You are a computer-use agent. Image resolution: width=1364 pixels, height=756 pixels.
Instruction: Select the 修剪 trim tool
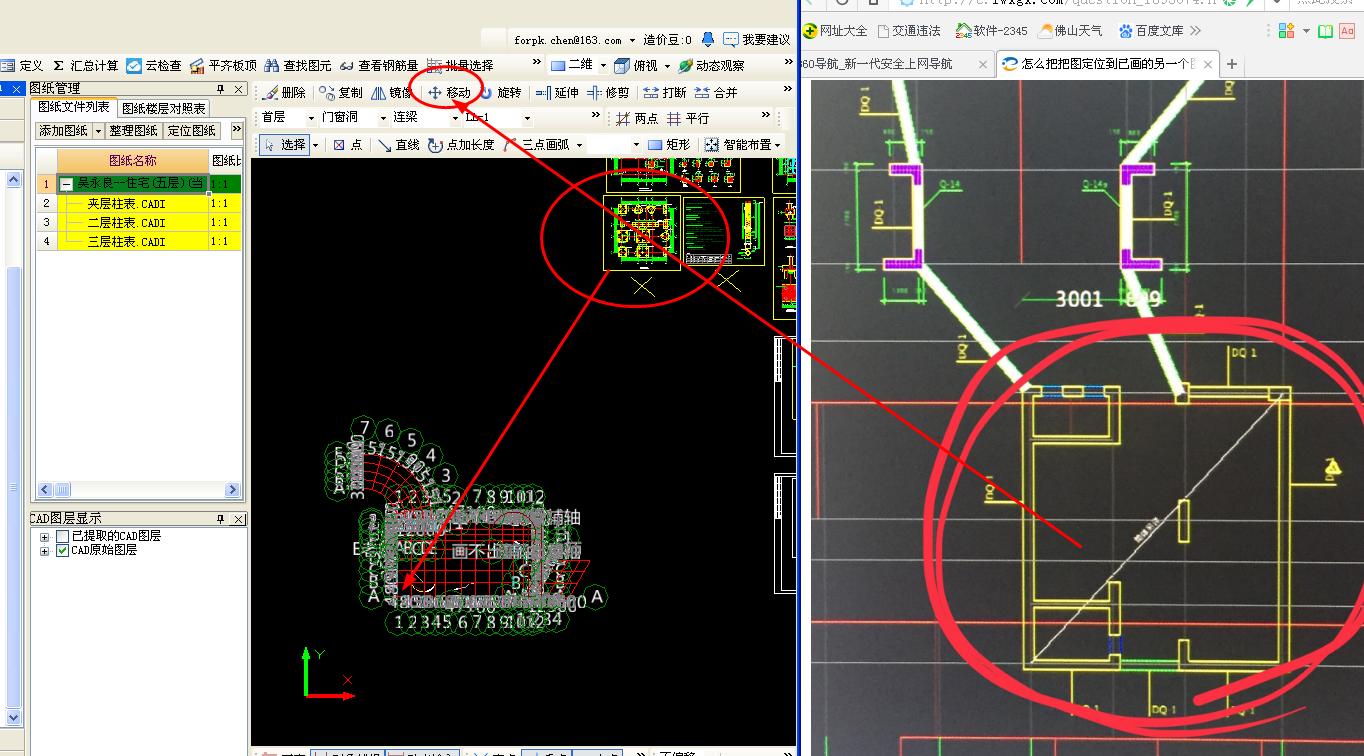tap(608, 92)
